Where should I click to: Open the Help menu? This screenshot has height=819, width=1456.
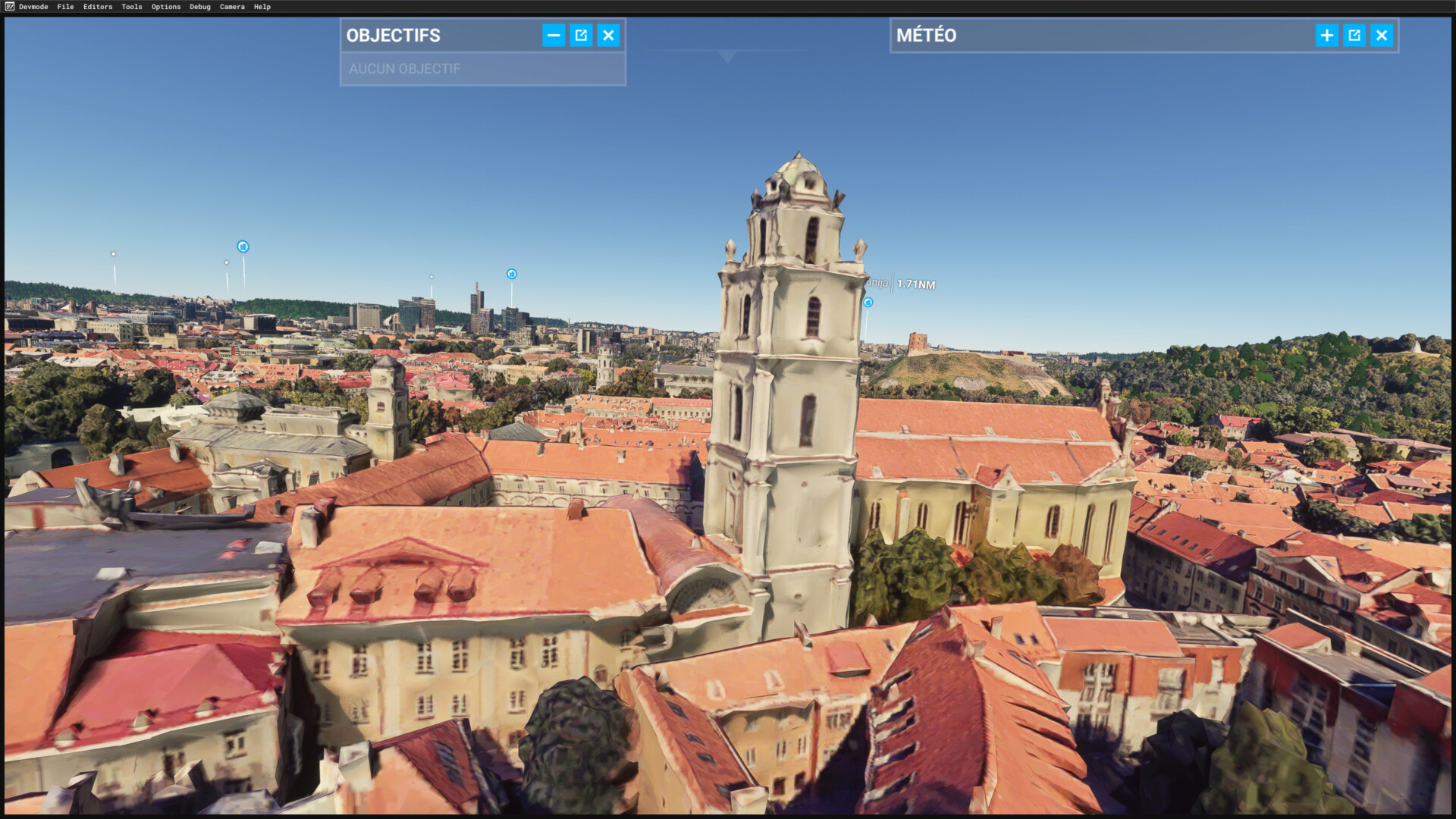(262, 7)
